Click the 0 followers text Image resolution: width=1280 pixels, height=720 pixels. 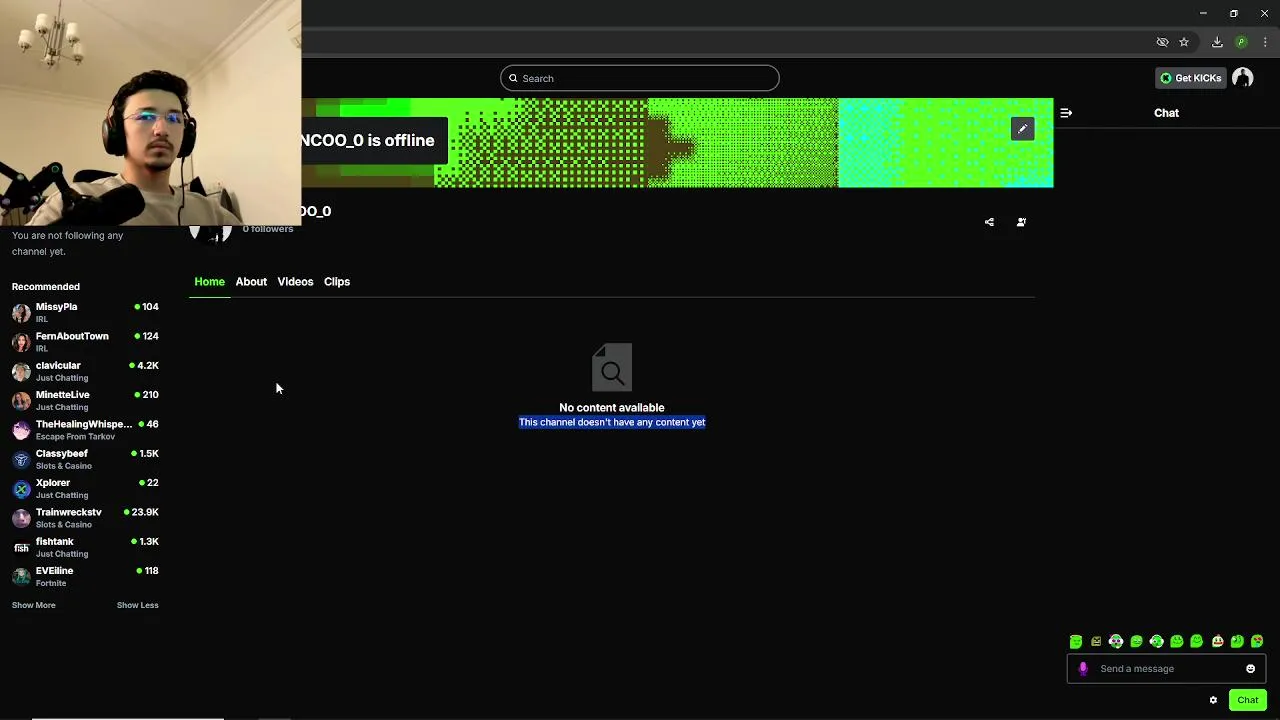click(x=268, y=229)
